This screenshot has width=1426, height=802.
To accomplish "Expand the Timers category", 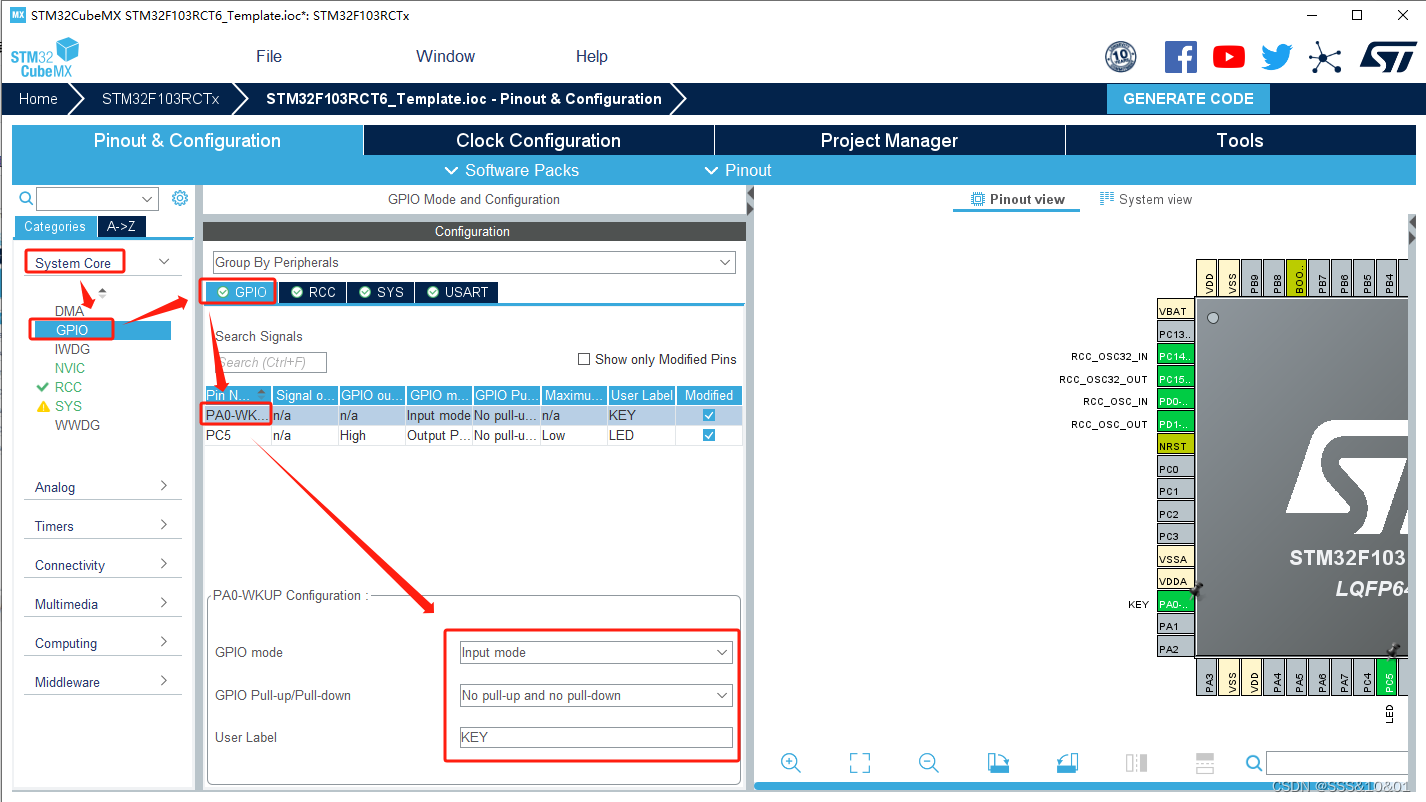I will pyautogui.click(x=164, y=525).
